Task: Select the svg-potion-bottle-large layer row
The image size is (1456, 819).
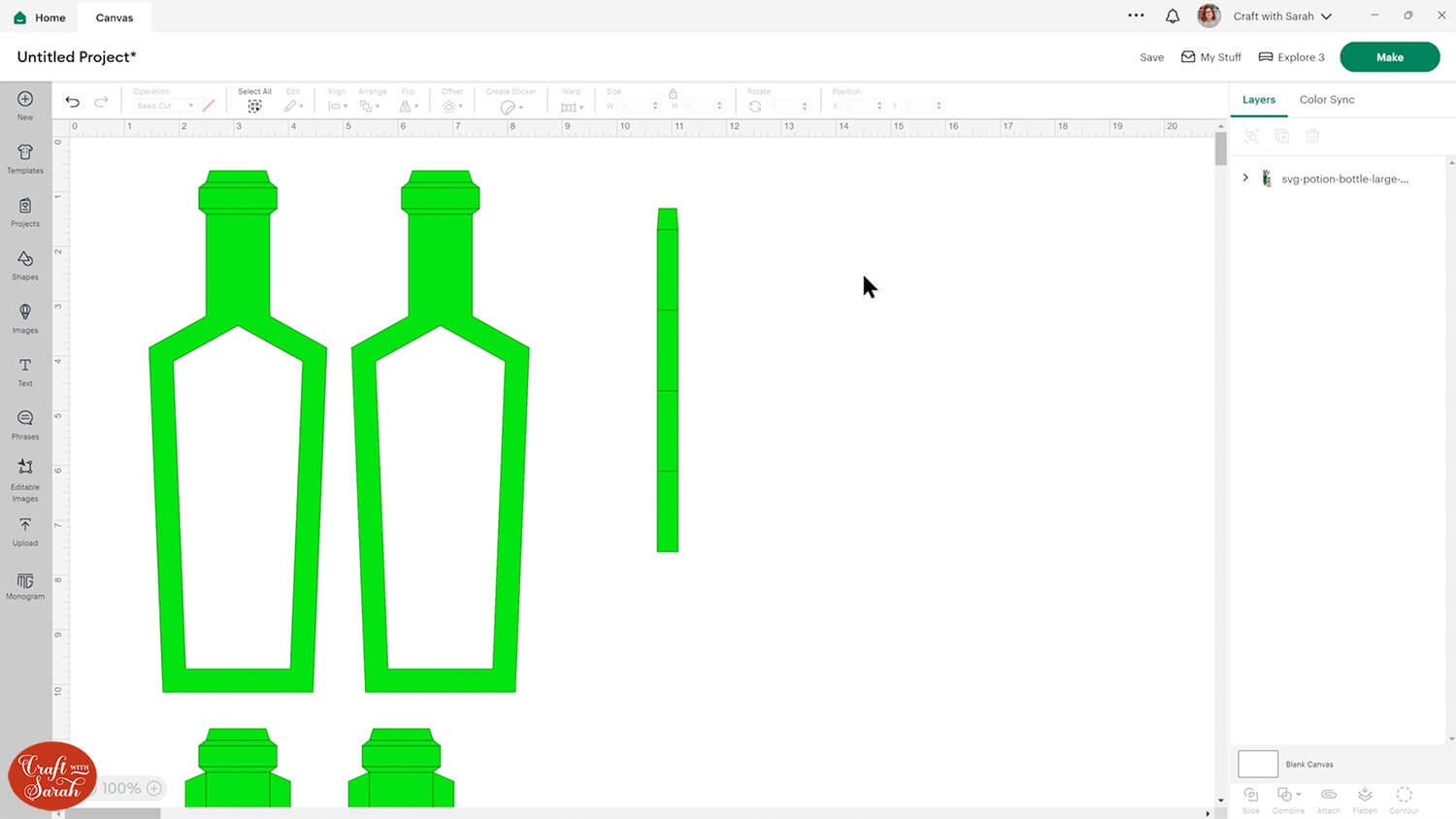Action: 1339,179
